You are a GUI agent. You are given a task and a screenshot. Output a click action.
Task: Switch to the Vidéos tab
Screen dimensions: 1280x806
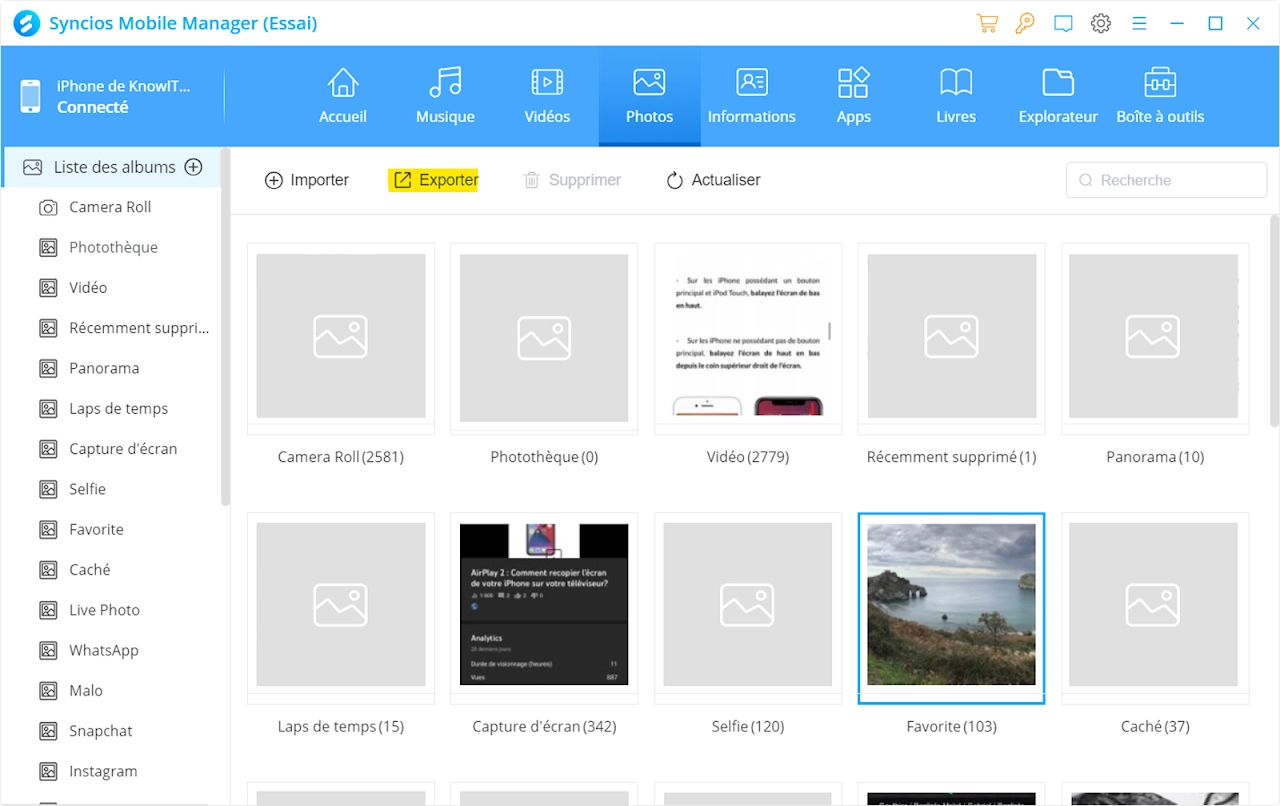click(x=547, y=96)
